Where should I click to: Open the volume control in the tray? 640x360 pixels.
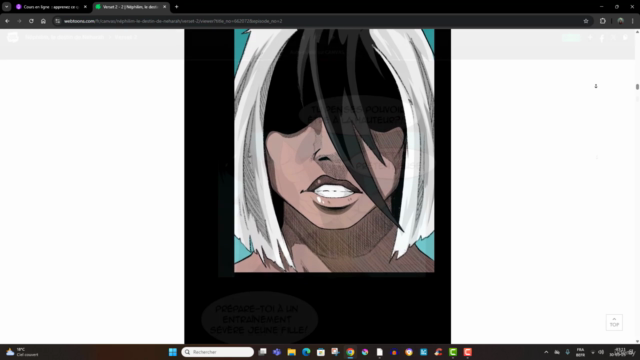click(x=601, y=352)
